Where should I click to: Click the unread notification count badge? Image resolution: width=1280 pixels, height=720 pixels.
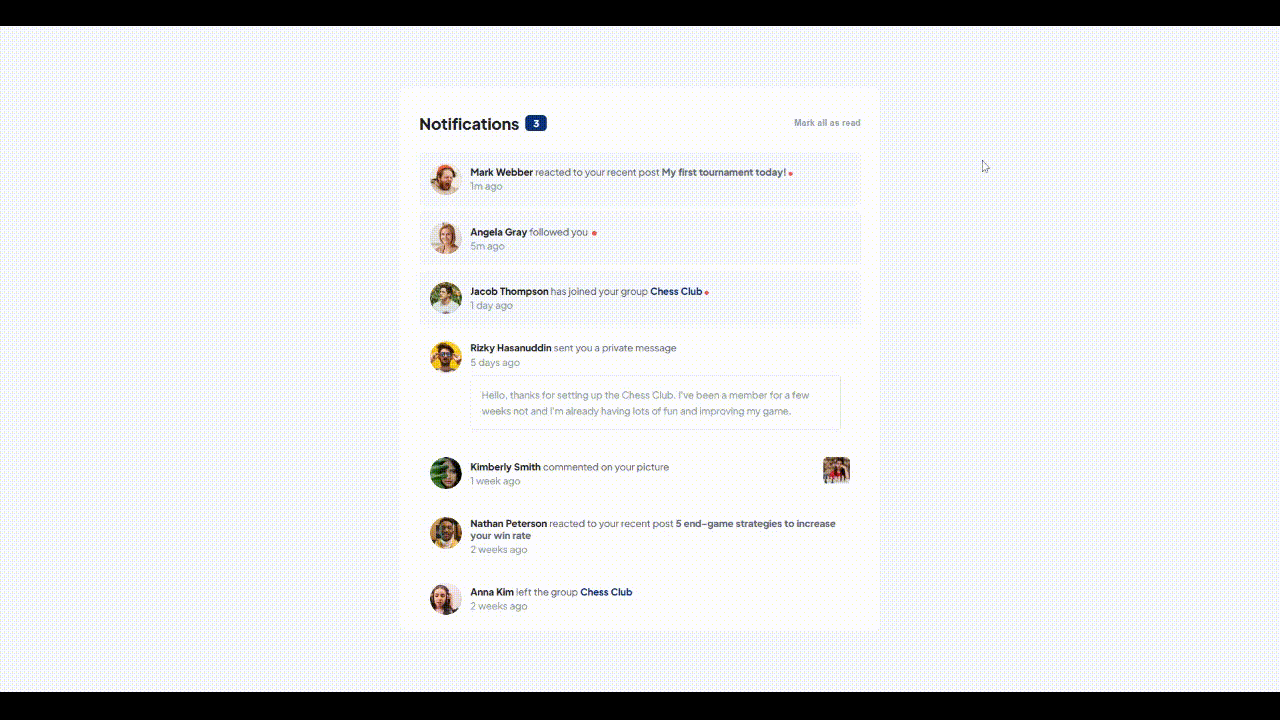(x=536, y=123)
